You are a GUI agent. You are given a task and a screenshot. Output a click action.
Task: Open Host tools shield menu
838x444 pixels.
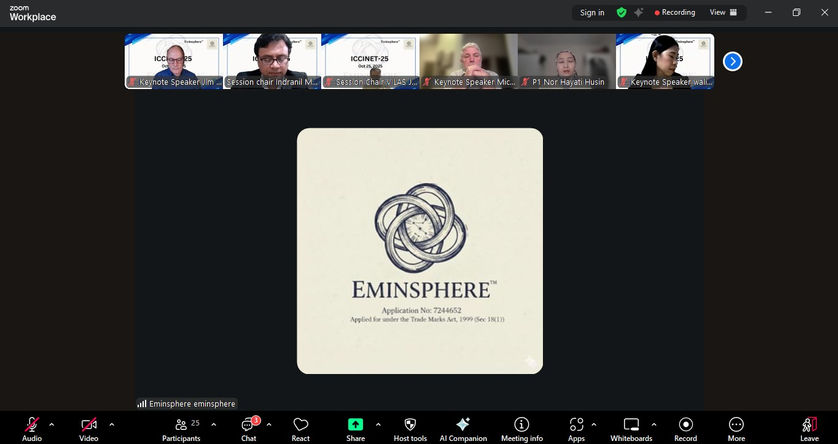point(410,429)
